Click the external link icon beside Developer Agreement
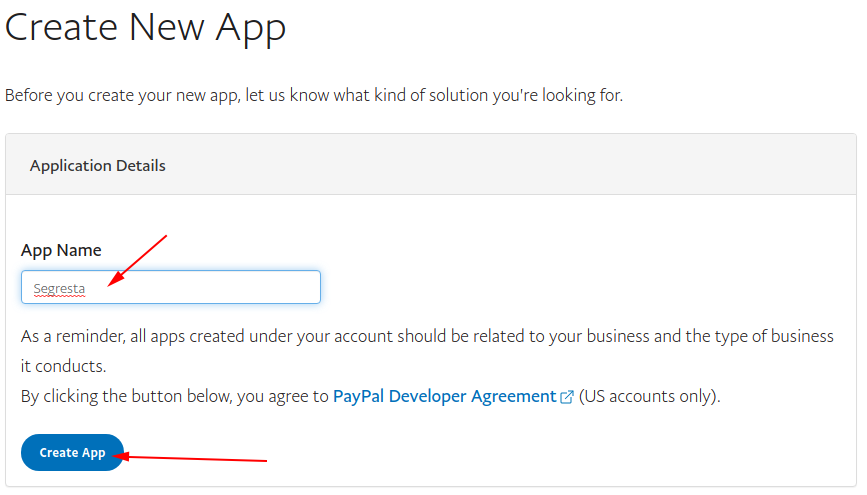 (x=567, y=397)
